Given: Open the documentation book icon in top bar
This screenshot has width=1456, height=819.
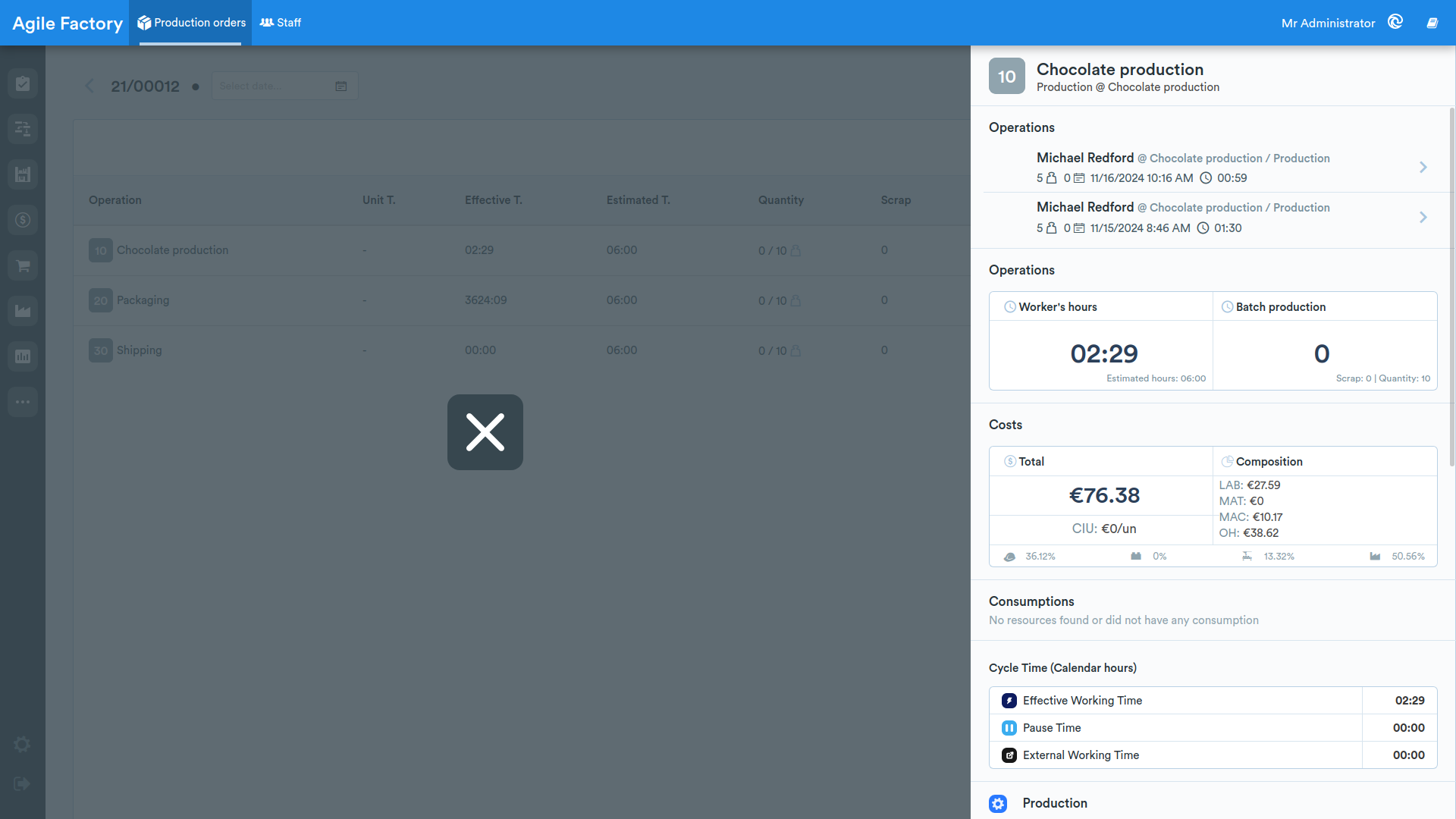Looking at the screenshot, I should point(1432,23).
